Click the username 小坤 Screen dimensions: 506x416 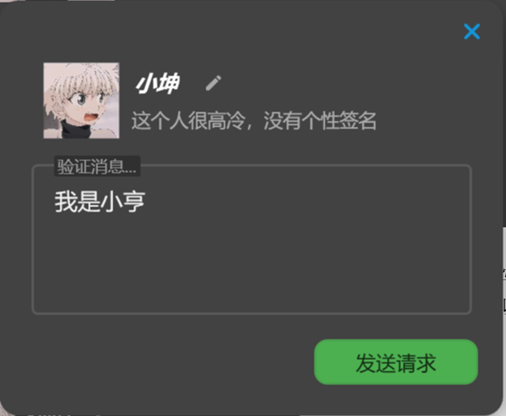pos(158,83)
